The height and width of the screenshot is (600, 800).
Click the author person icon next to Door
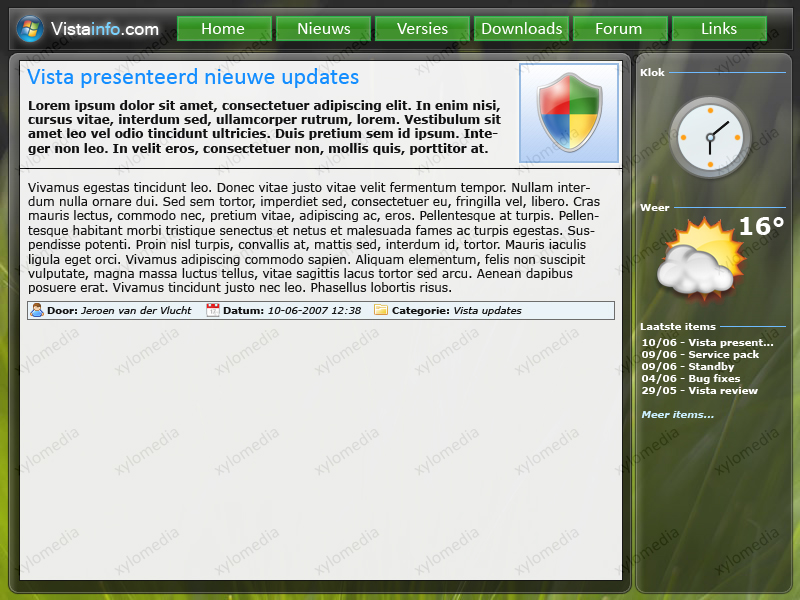click(37, 310)
